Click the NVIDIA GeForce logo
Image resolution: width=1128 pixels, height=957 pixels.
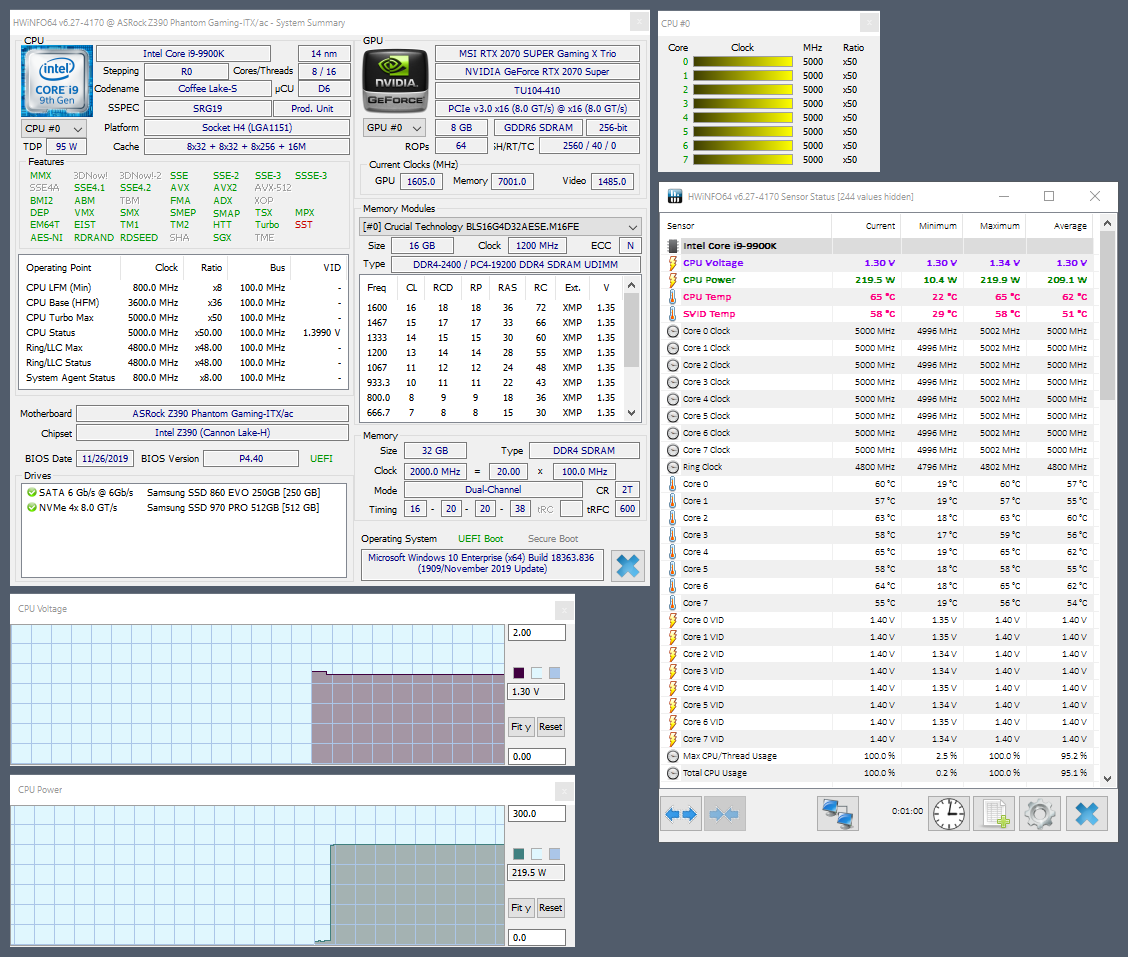[395, 81]
